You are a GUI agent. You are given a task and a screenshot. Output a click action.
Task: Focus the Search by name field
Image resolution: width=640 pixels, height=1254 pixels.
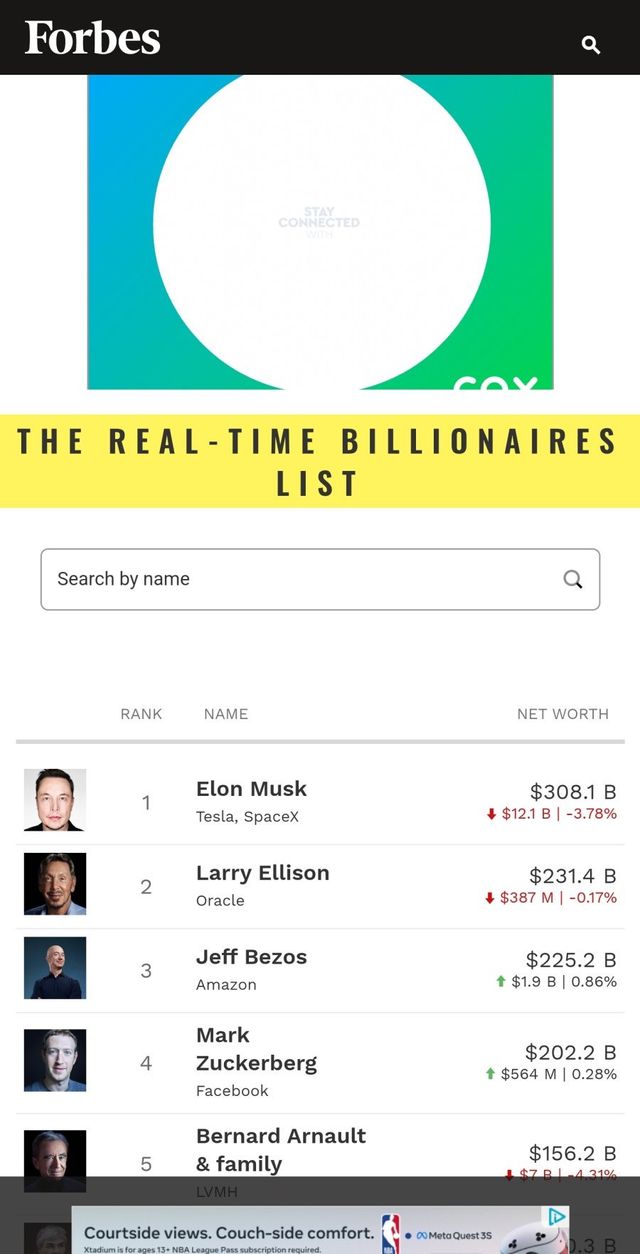click(300, 579)
